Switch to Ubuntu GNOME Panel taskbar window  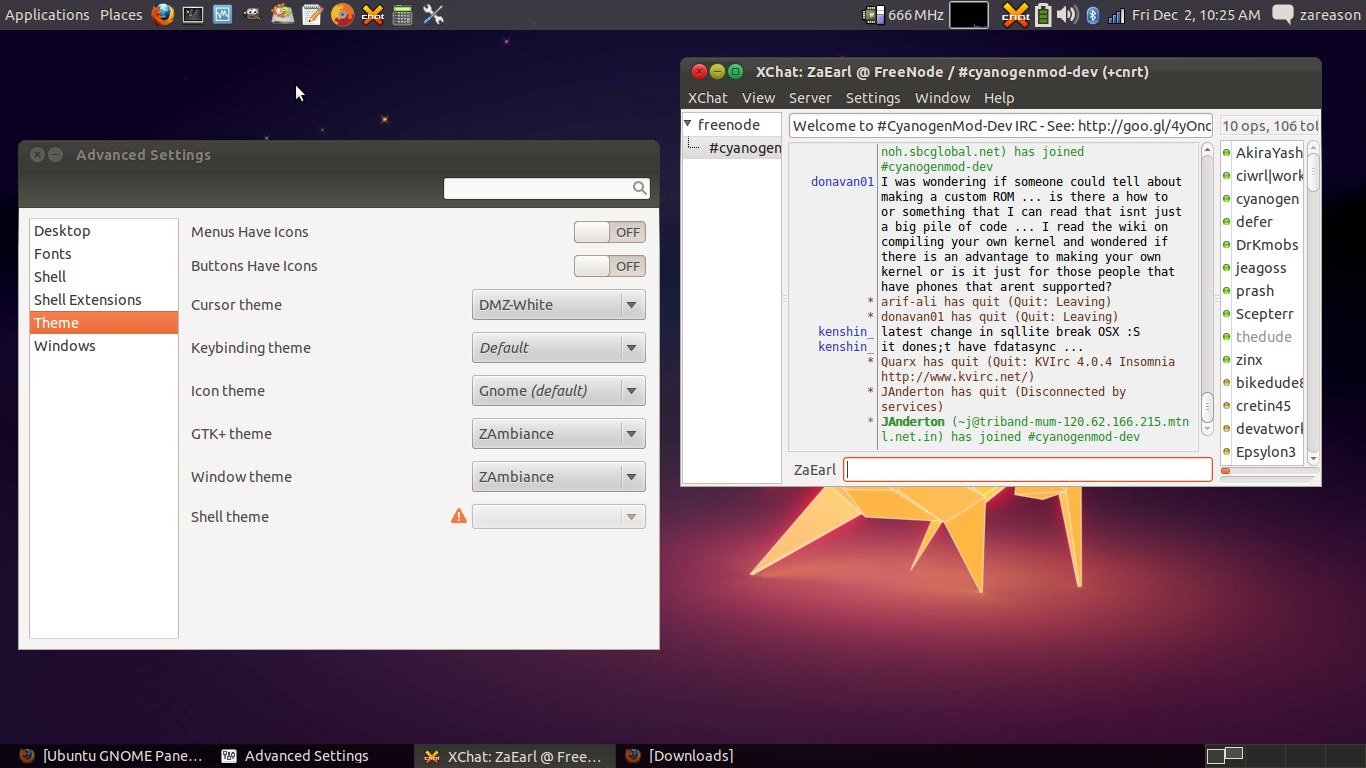(x=110, y=756)
